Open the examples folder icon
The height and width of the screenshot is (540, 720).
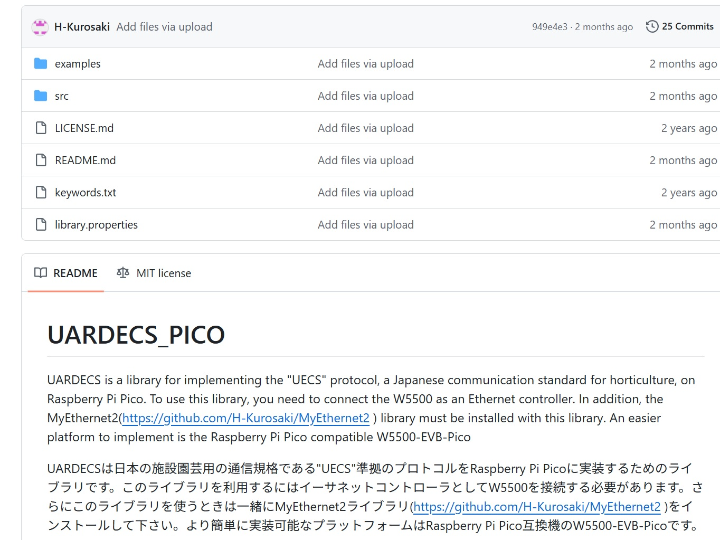[41, 64]
